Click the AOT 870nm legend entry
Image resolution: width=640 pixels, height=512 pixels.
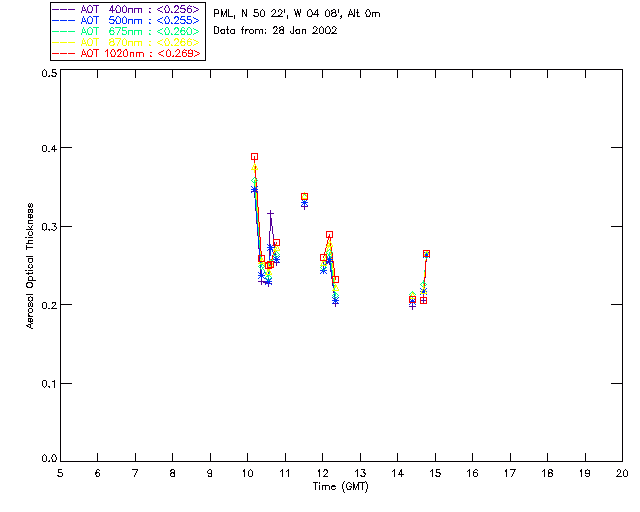pyautogui.click(x=126, y=42)
